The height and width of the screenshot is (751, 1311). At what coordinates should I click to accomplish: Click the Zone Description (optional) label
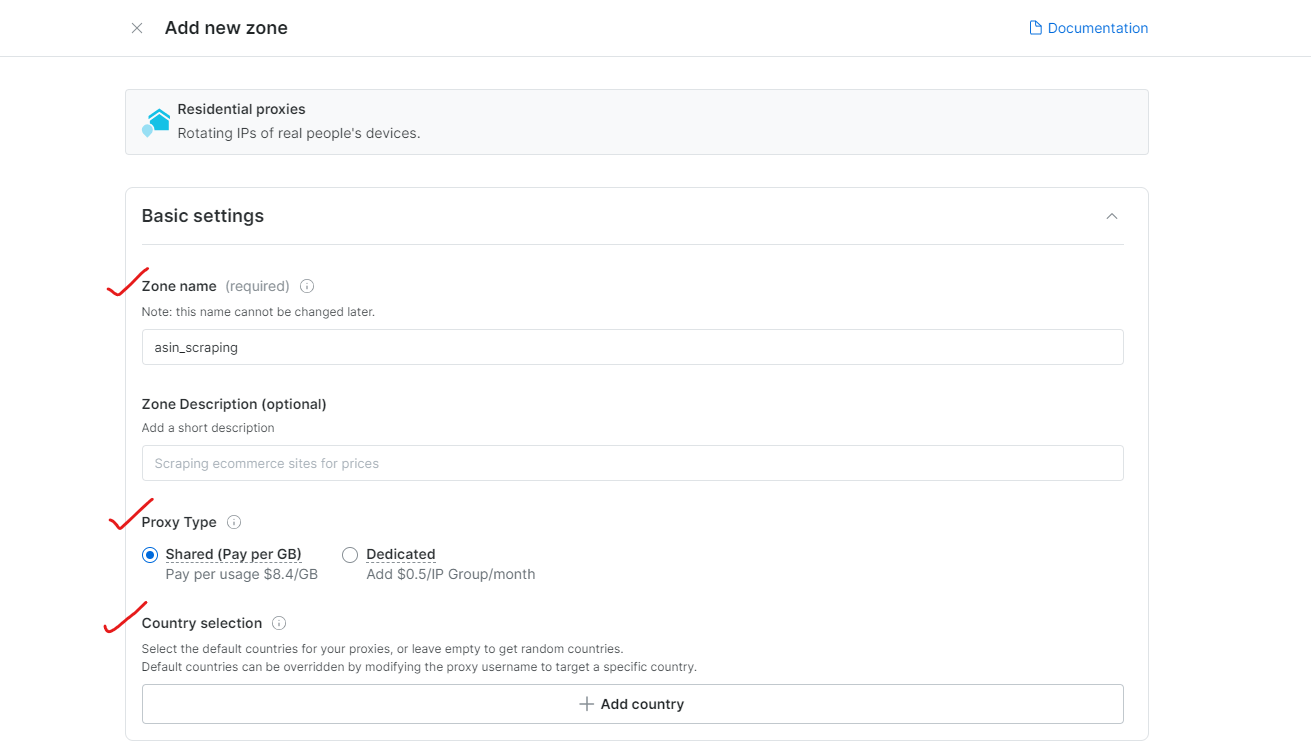click(234, 404)
